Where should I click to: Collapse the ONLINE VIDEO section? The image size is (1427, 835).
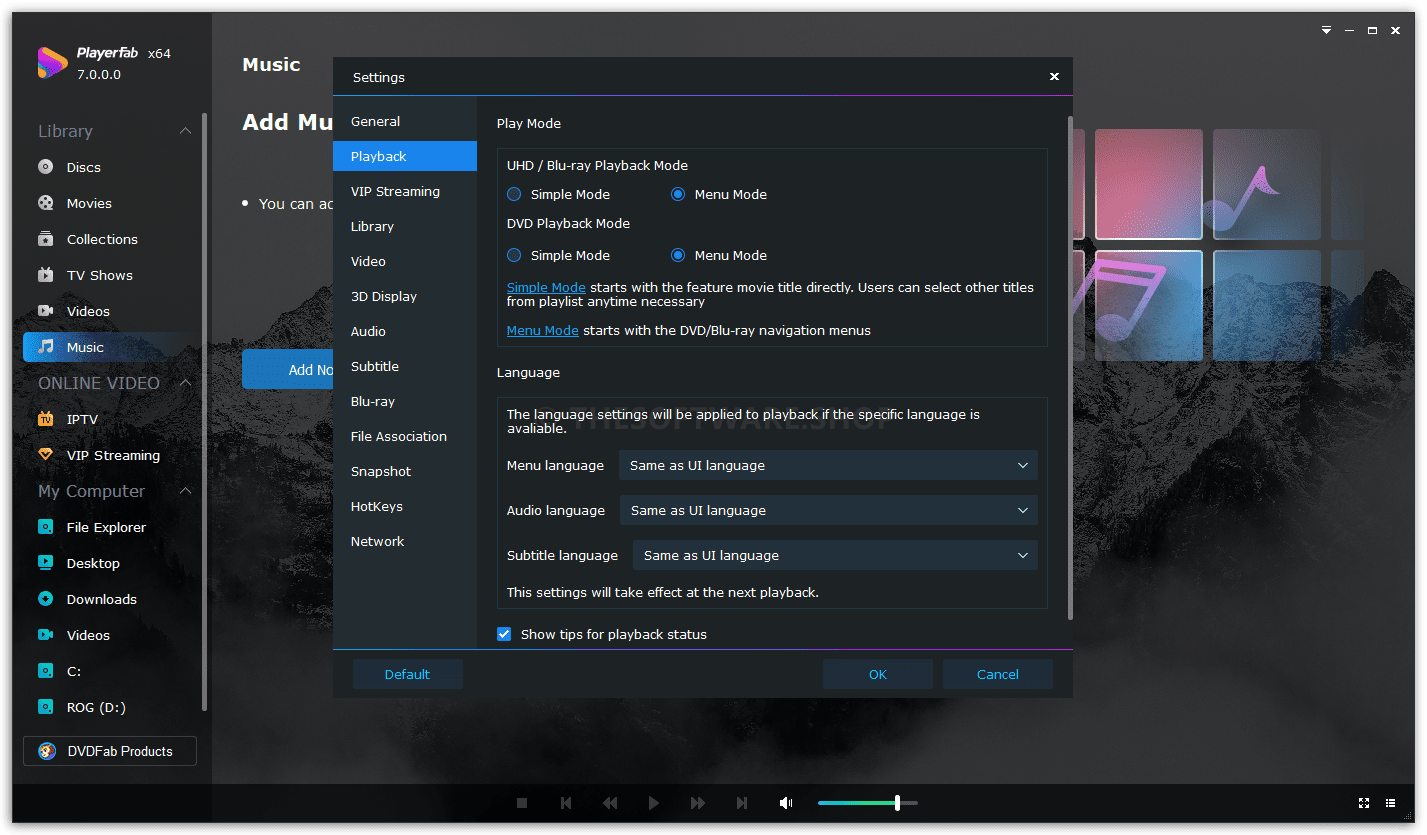pos(185,383)
